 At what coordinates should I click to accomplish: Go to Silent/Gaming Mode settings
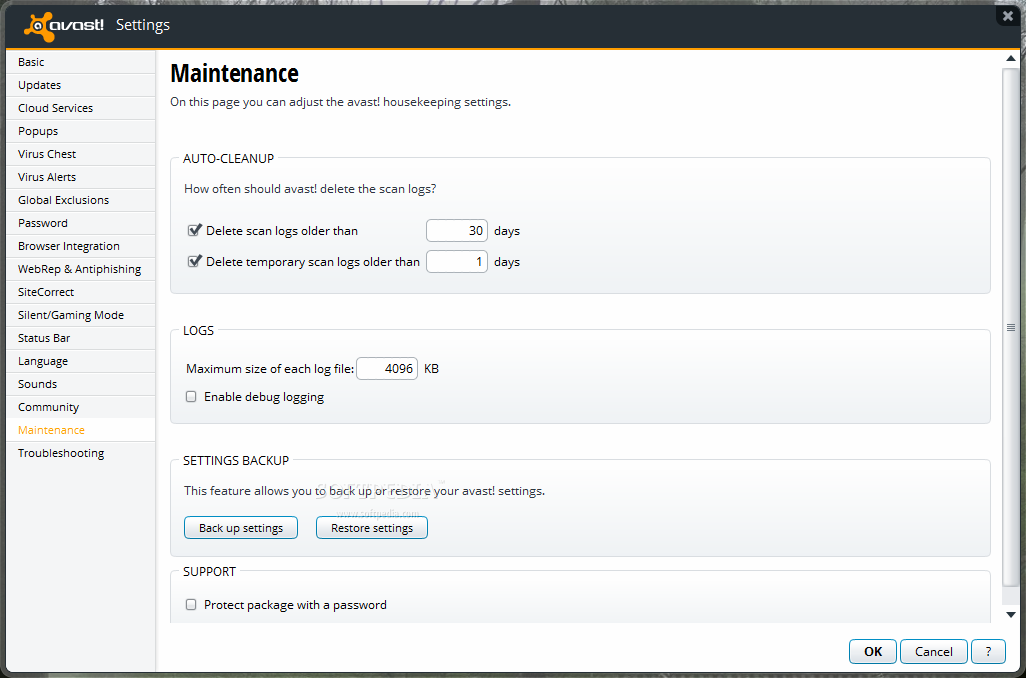pyautogui.click(x=81, y=315)
